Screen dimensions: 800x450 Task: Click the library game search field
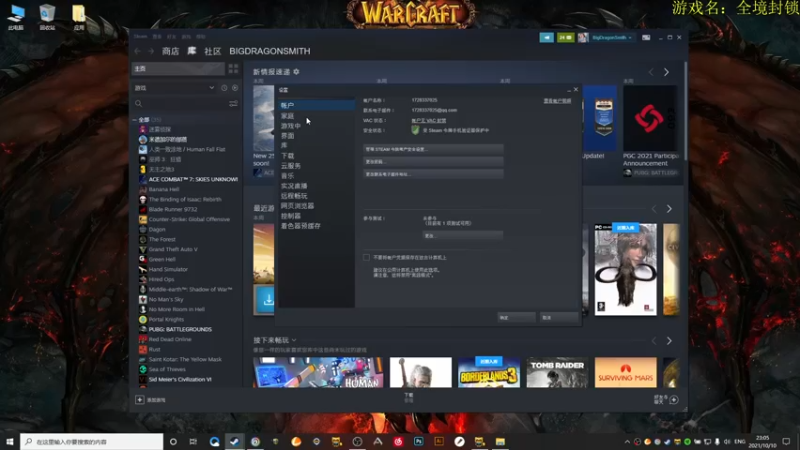pyautogui.click(x=187, y=104)
